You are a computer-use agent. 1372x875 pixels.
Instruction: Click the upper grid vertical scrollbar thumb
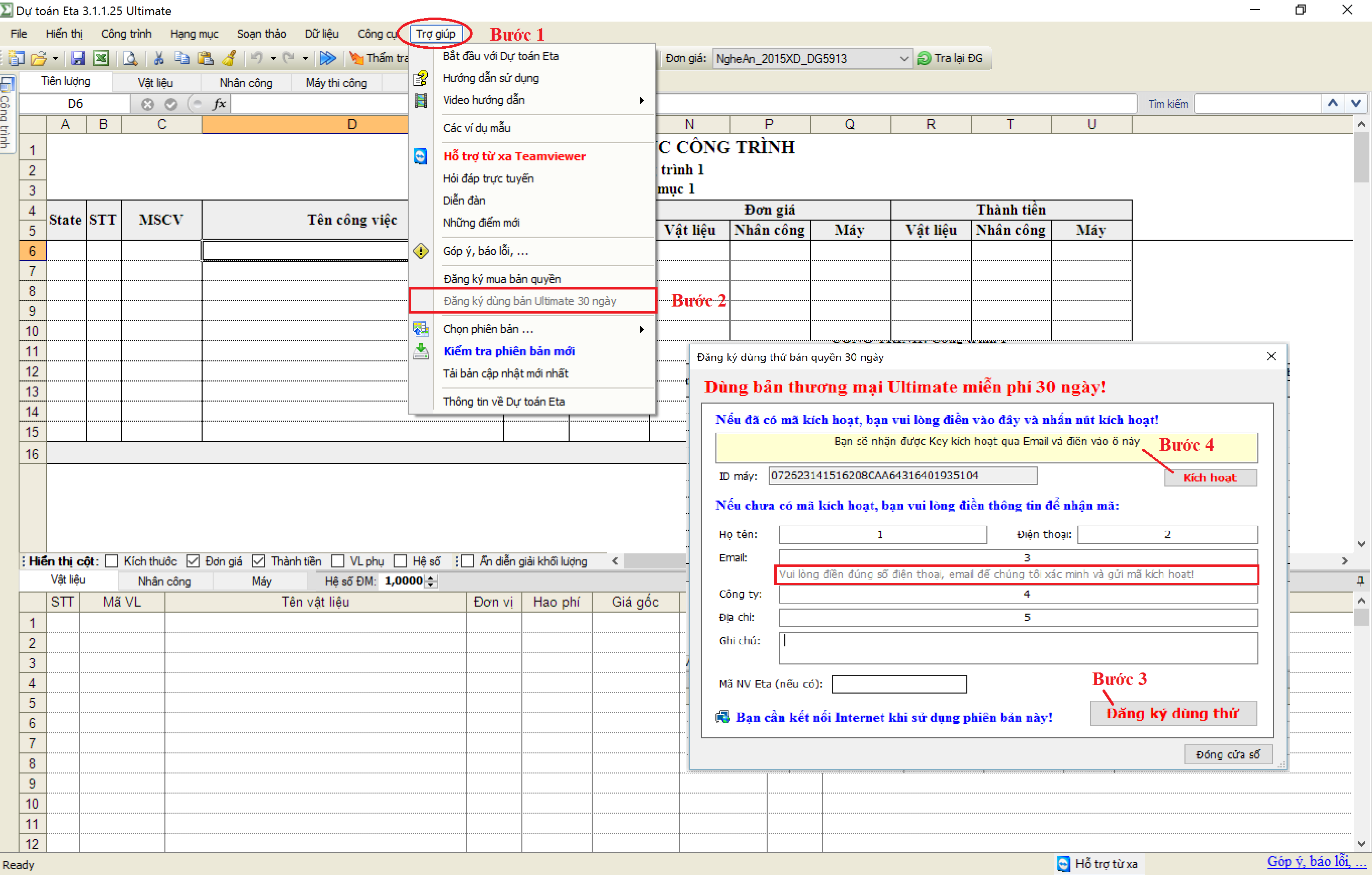pos(1361,157)
